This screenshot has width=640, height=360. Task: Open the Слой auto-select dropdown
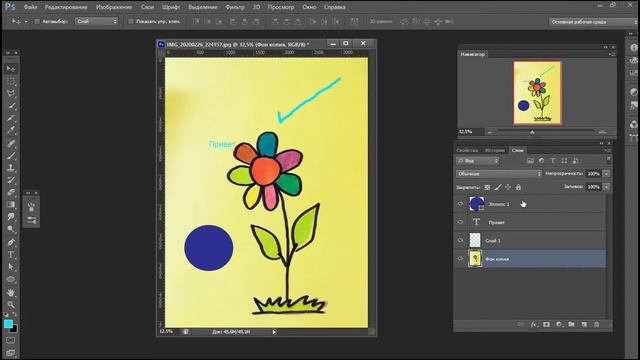point(96,21)
